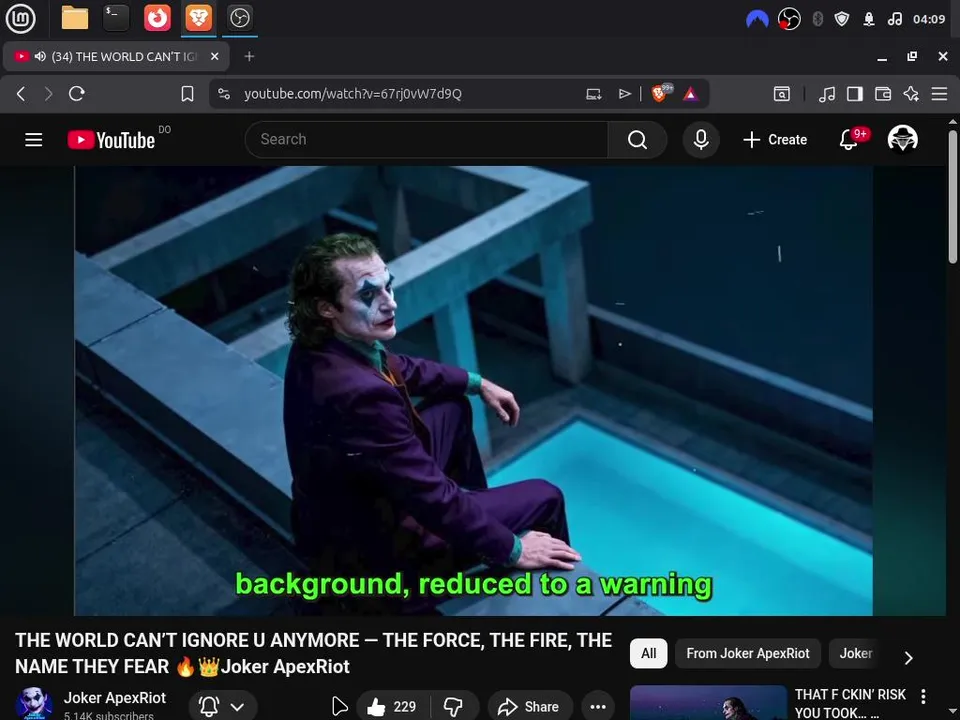Image resolution: width=960 pixels, height=720 pixels.
Task: Open Brave Leo AI assistant icon
Action: 911,94
